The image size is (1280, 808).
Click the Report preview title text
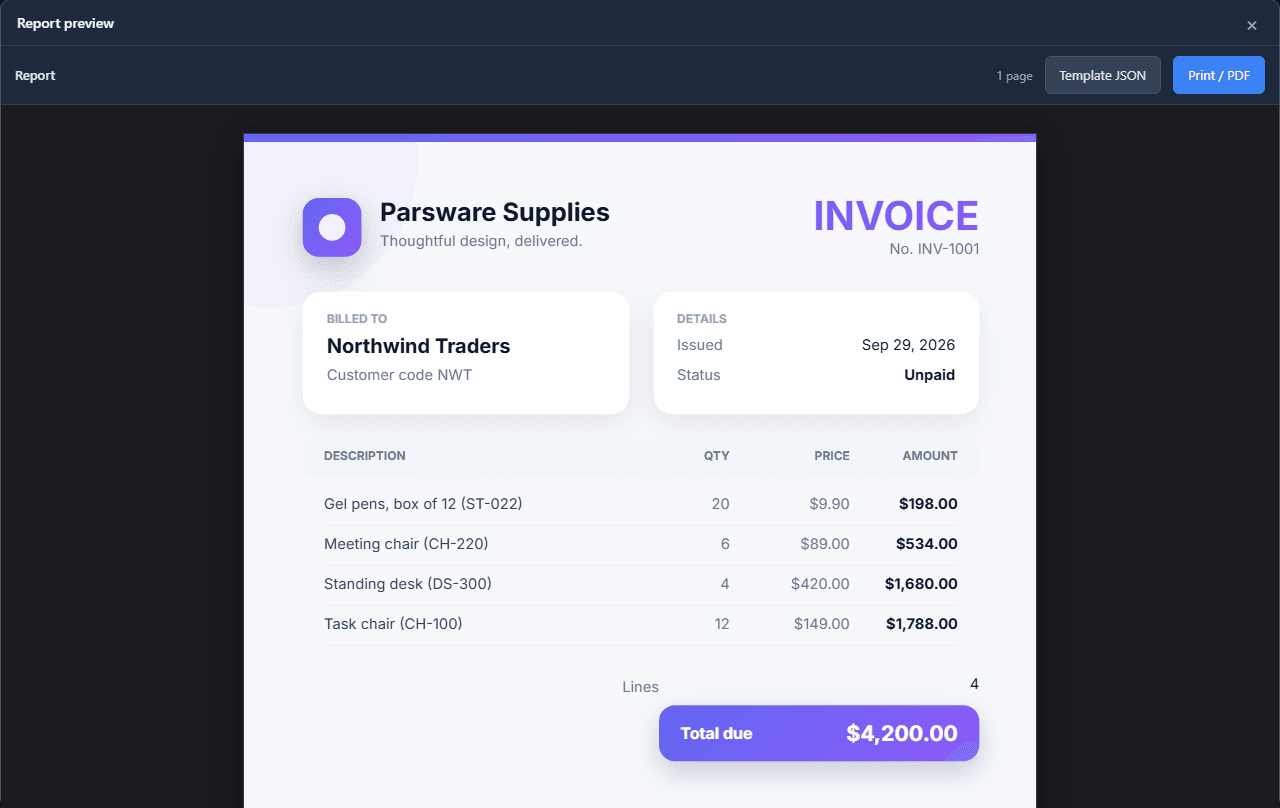pos(66,23)
